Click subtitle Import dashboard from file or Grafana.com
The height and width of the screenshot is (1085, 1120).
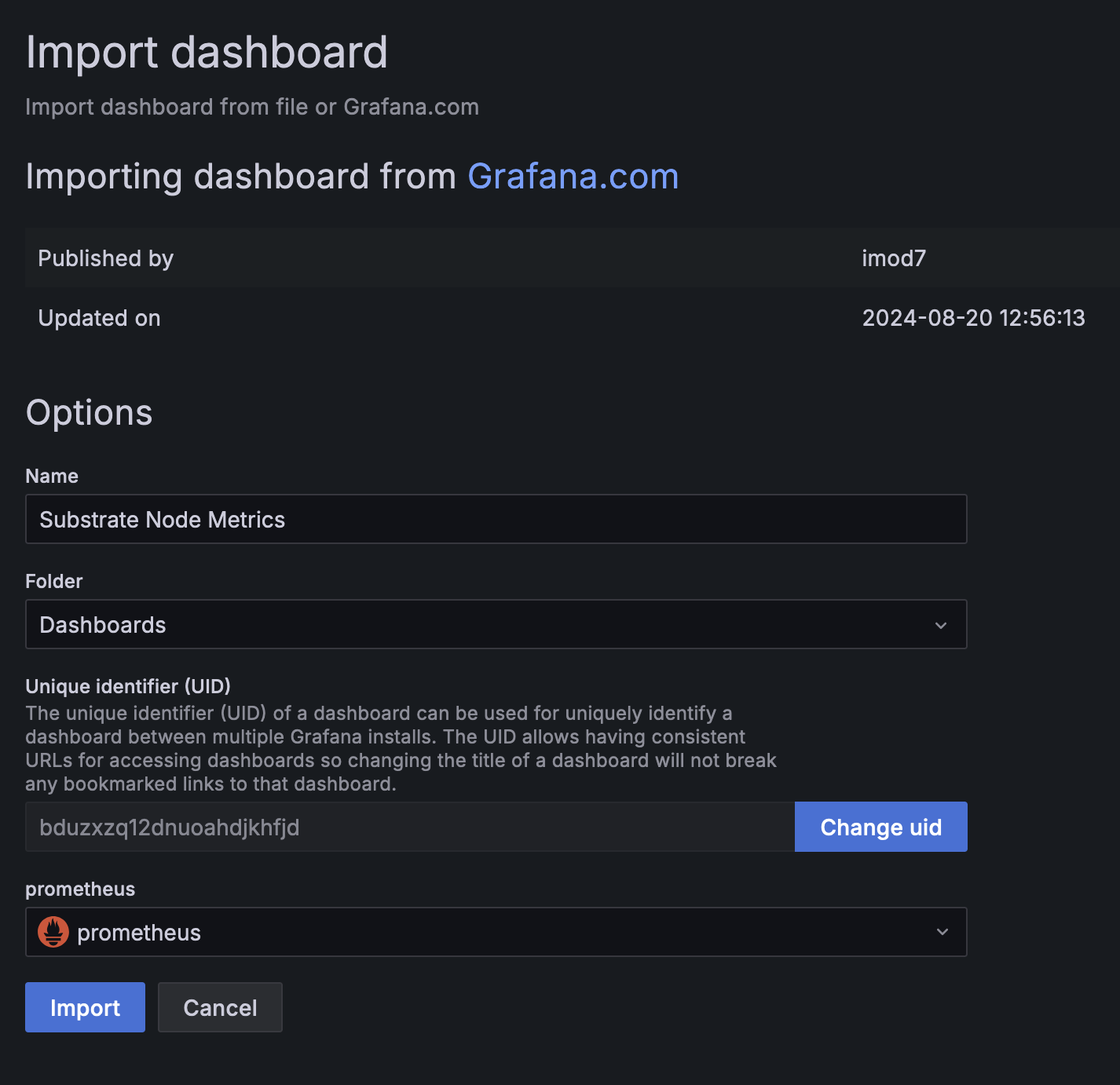point(252,107)
